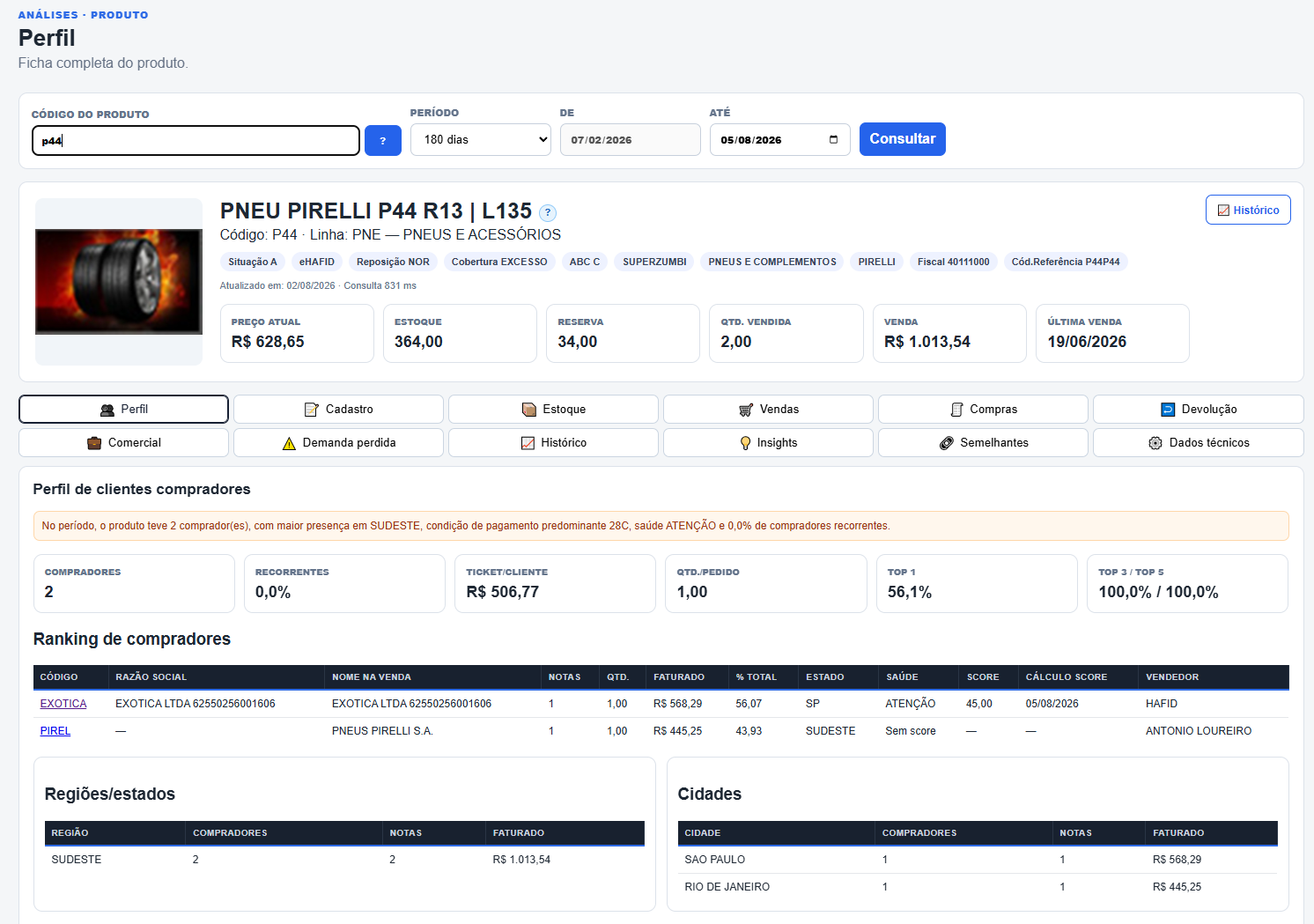Switch to the Estoque tab
This screenshot has height=924, width=1314.
coord(553,409)
